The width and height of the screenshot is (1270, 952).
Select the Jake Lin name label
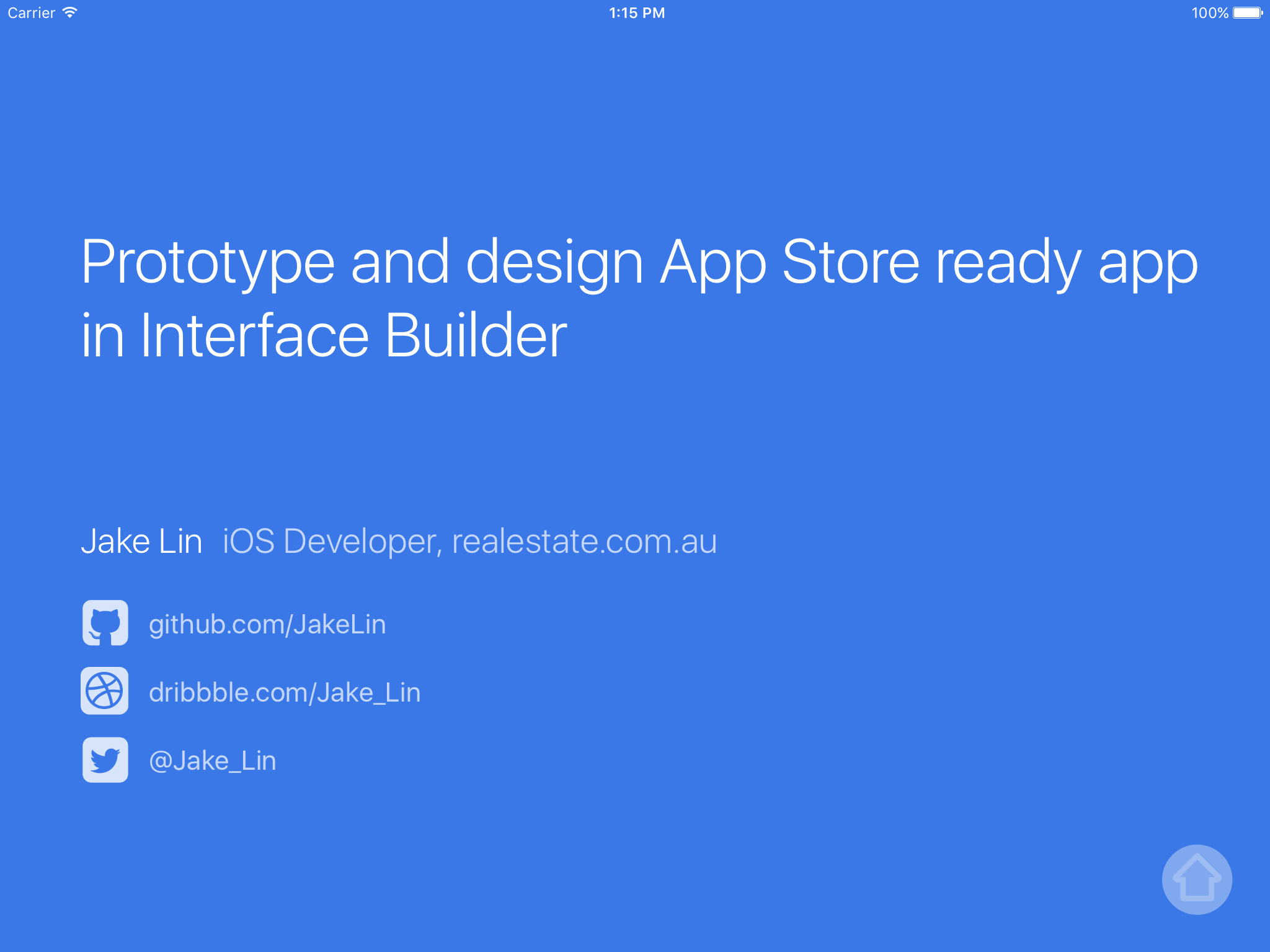pos(141,541)
